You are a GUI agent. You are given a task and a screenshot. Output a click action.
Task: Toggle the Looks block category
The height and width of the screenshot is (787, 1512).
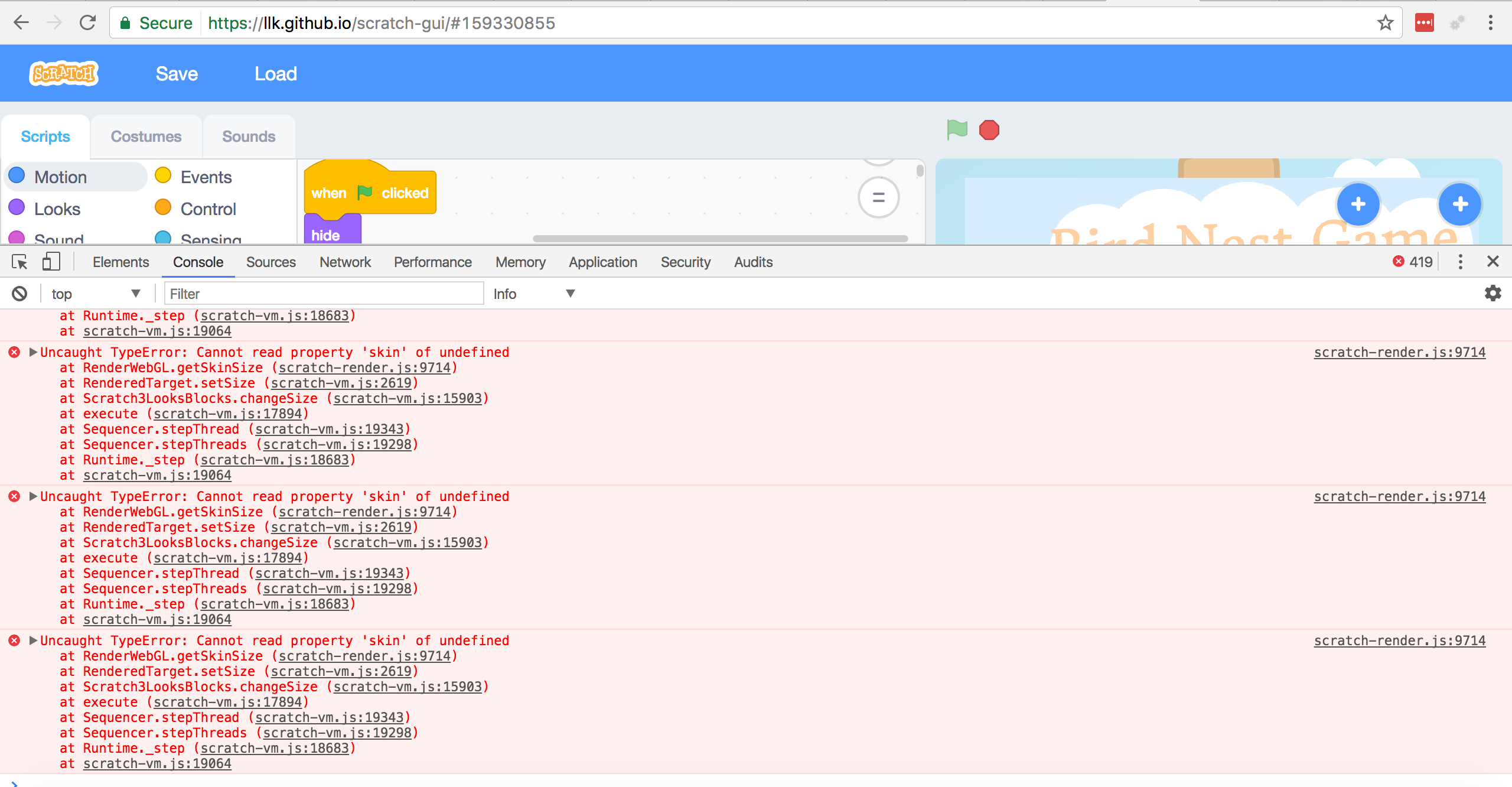(x=57, y=208)
